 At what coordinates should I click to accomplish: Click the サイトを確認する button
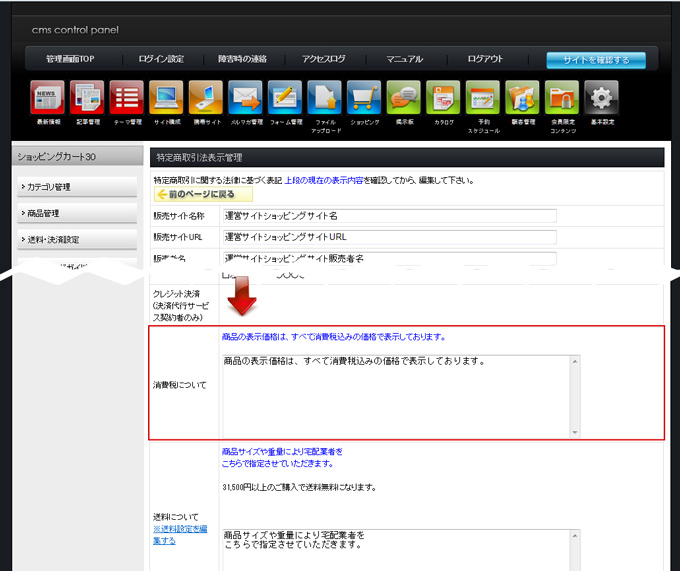tap(596, 60)
